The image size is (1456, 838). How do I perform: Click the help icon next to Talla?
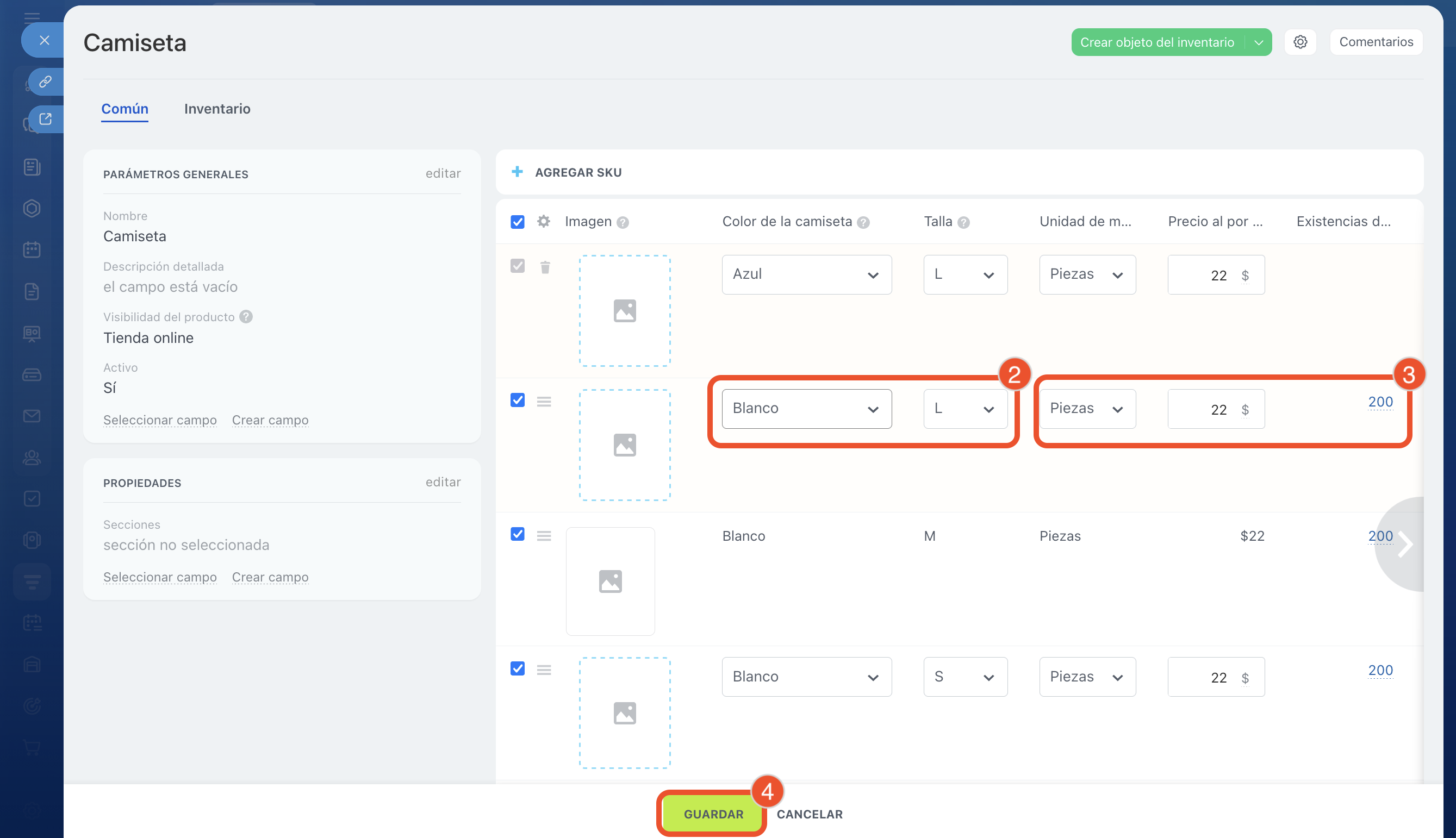tap(964, 223)
